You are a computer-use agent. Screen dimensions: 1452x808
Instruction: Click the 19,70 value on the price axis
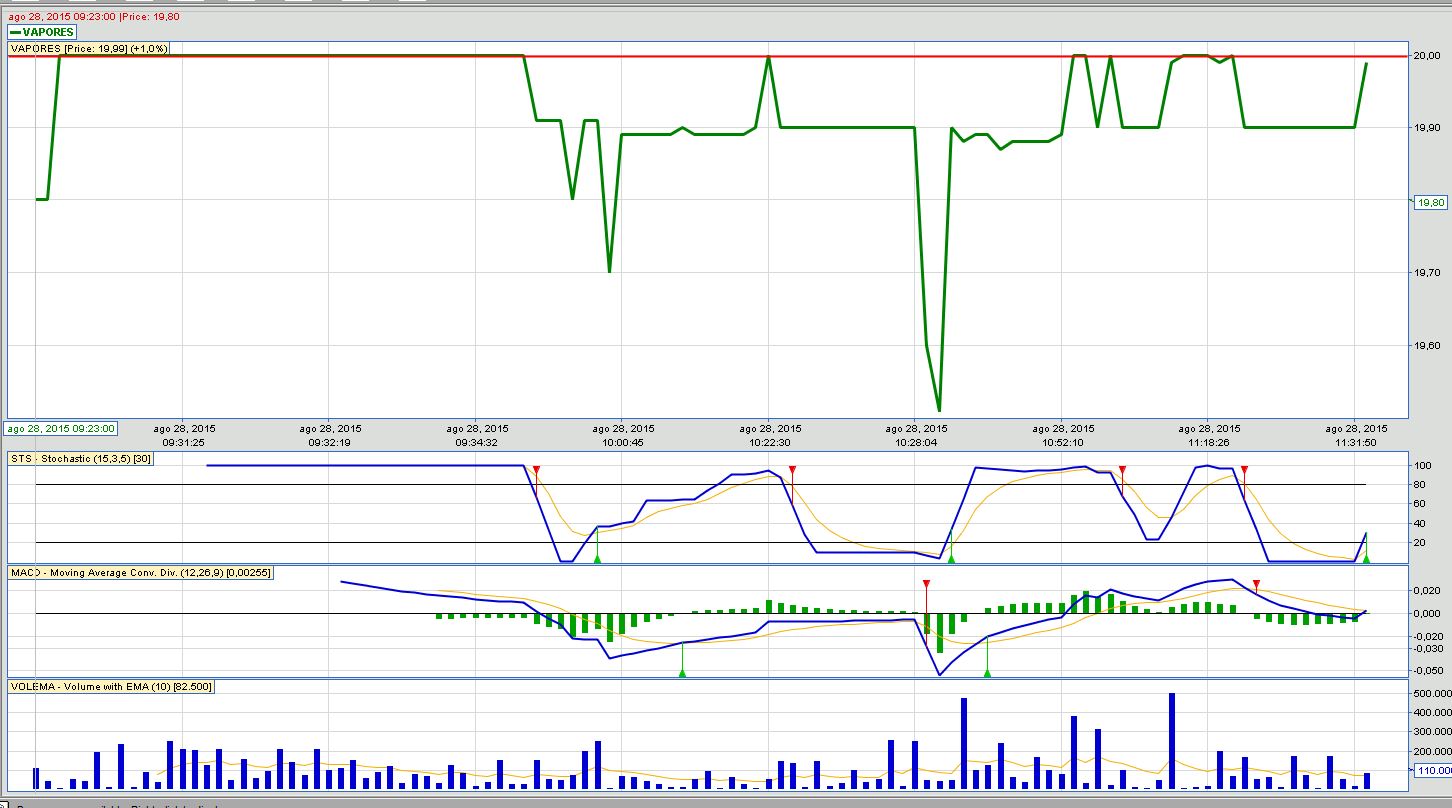click(x=1429, y=273)
